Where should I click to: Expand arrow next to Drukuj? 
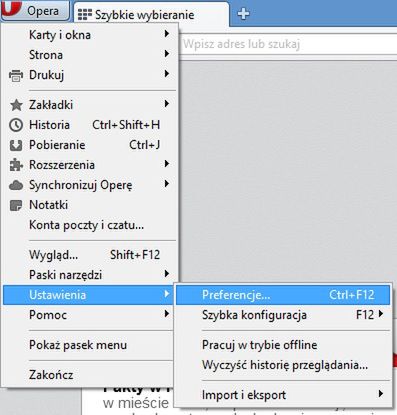tap(167, 74)
